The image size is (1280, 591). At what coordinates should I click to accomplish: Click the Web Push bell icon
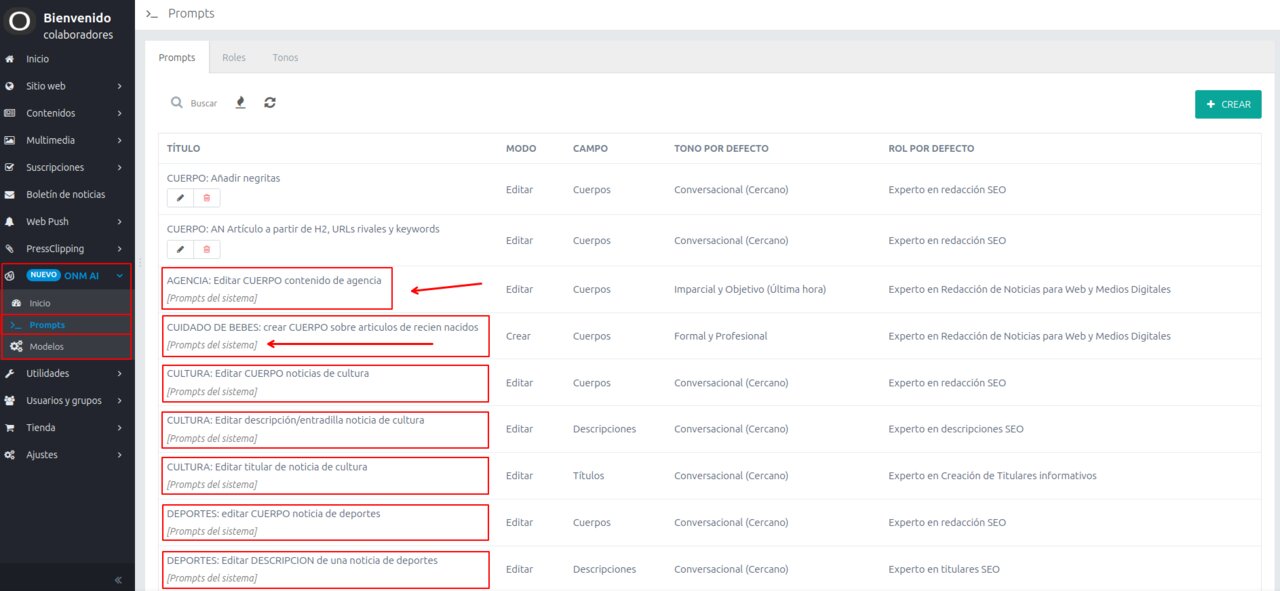(x=10, y=221)
